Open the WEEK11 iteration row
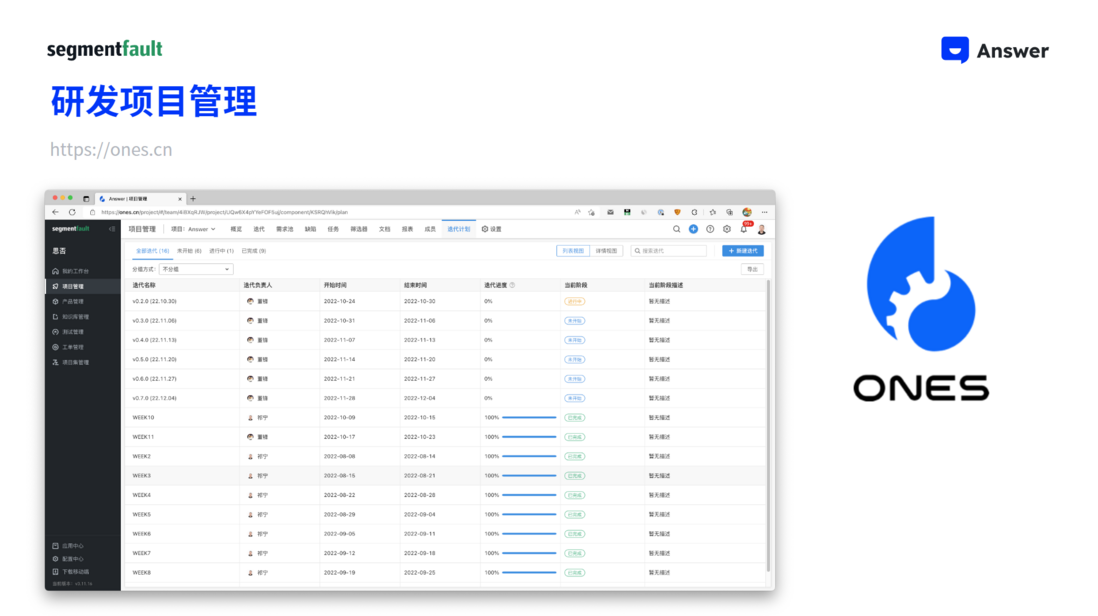Screen dimensions: 1098x616 point(447,437)
